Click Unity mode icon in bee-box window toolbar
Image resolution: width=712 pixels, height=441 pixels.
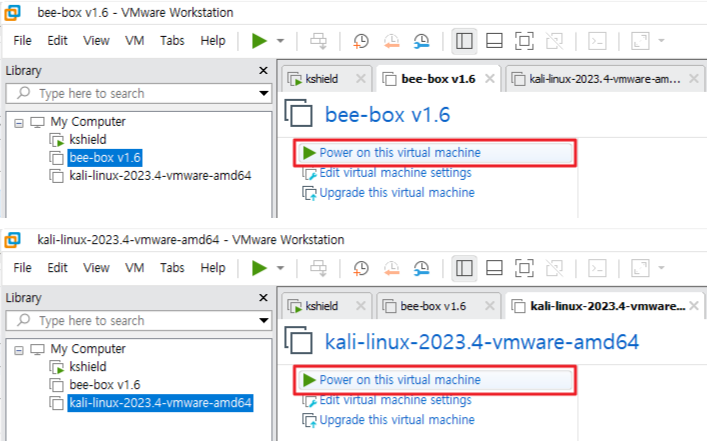tap(554, 41)
